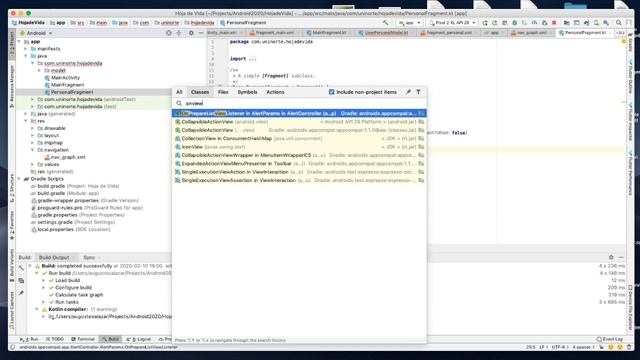Click the Profile app gauge icon
The width and height of the screenshot is (640, 360).
pyautogui.click(x=534, y=23)
